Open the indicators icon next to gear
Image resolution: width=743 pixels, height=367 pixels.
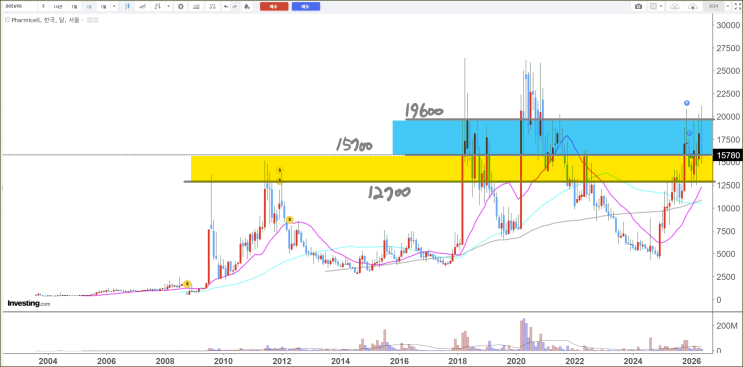pyautogui.click(x=196, y=6)
